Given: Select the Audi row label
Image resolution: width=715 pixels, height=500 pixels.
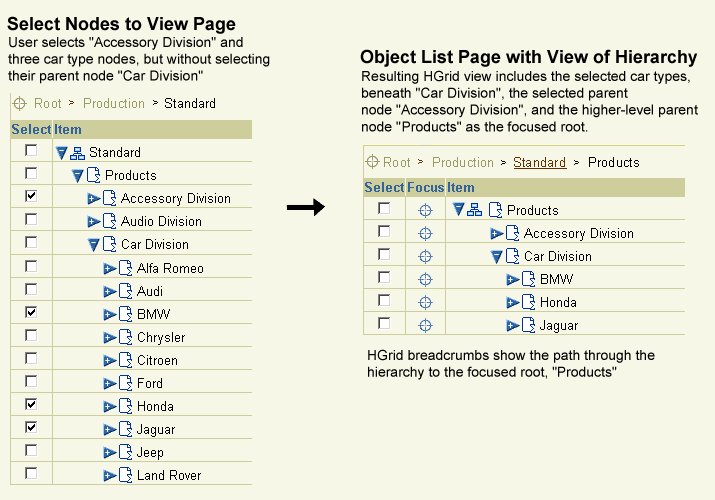Looking at the screenshot, I should (150, 291).
